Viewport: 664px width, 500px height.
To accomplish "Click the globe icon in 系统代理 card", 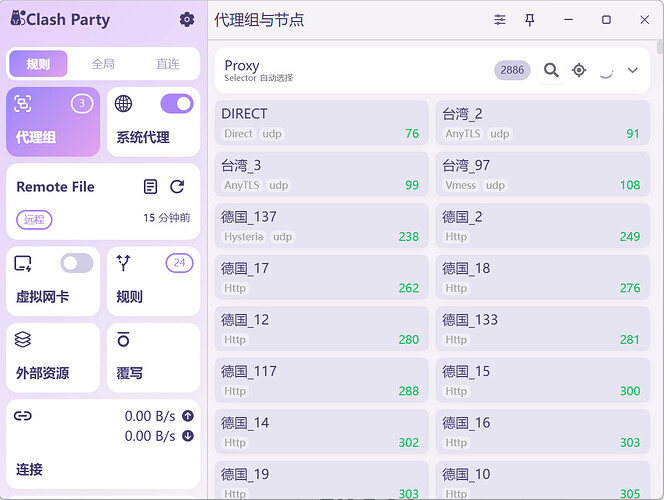I will pos(123,104).
